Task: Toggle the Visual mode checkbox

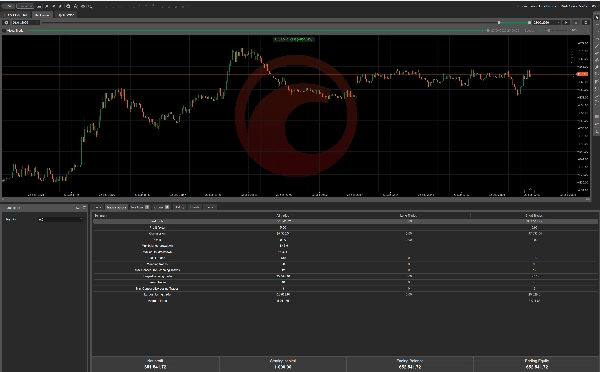Action: click(4, 30)
